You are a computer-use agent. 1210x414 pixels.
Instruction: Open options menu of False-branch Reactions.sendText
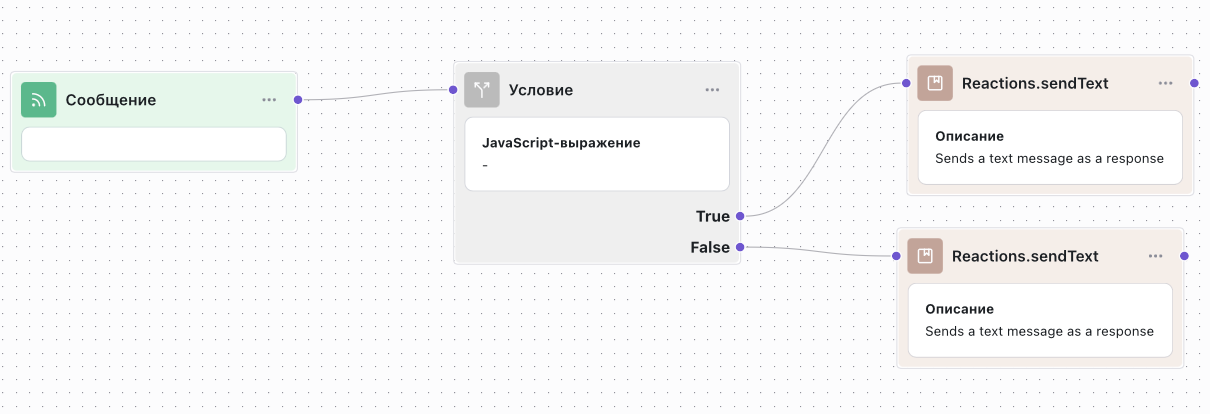1155,256
